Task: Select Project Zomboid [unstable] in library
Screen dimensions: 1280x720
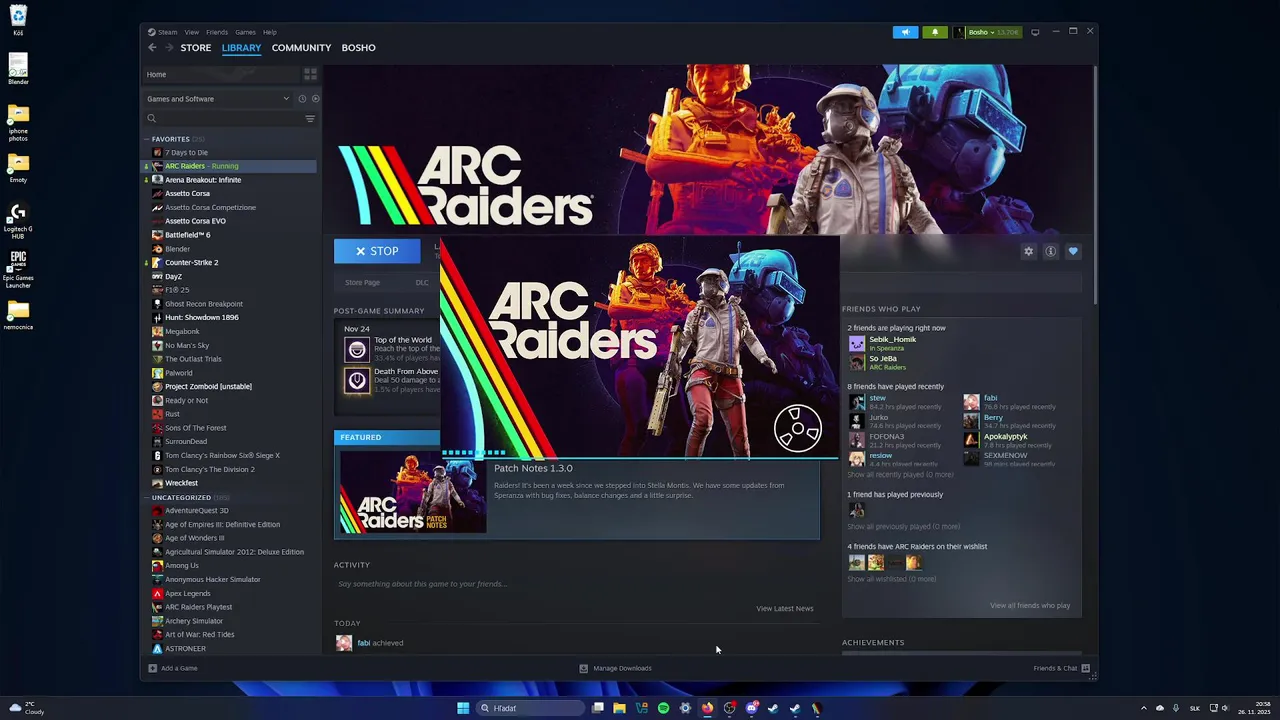Action: (208, 386)
